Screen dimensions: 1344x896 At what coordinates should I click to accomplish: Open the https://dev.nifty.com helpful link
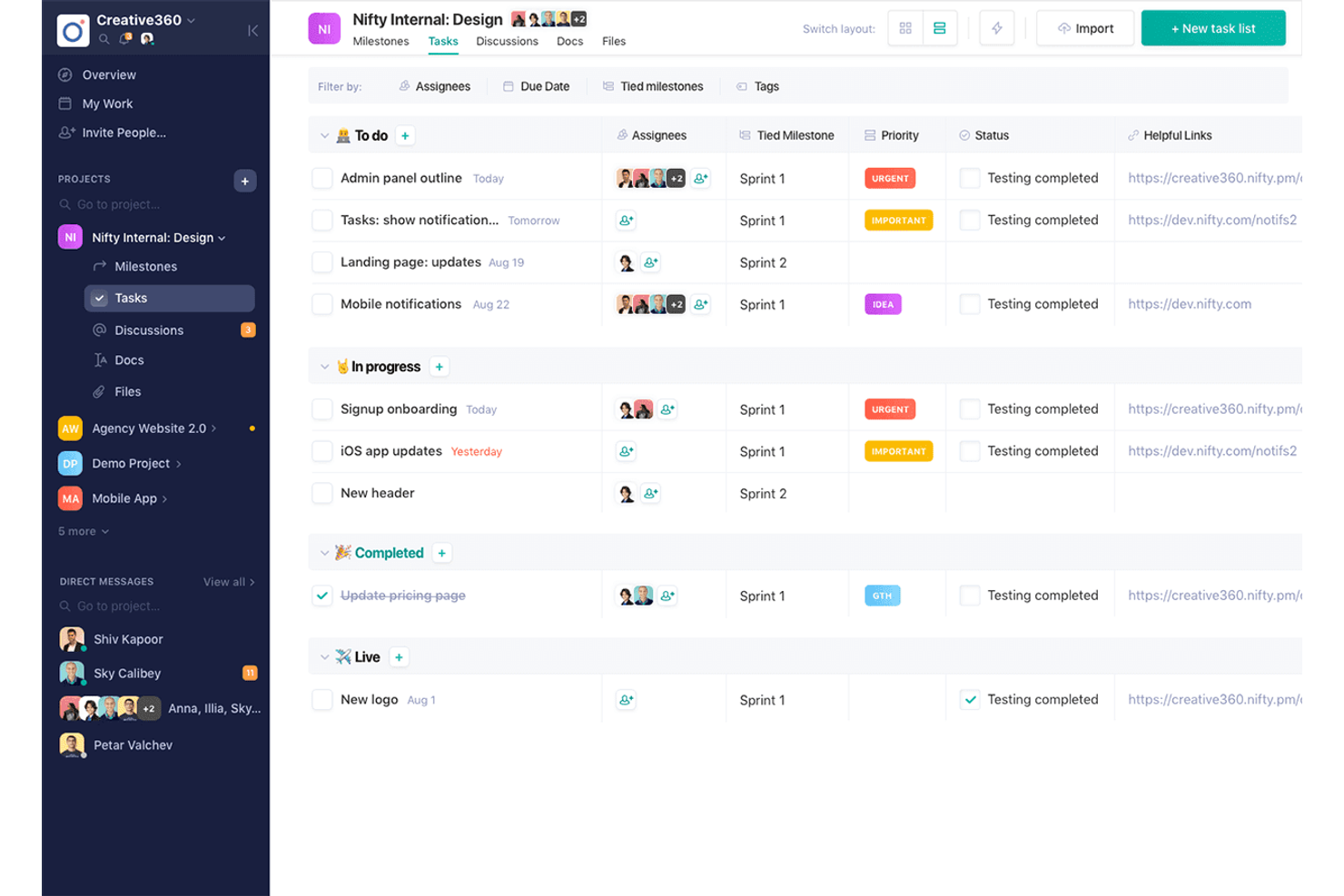pyautogui.click(x=1190, y=304)
